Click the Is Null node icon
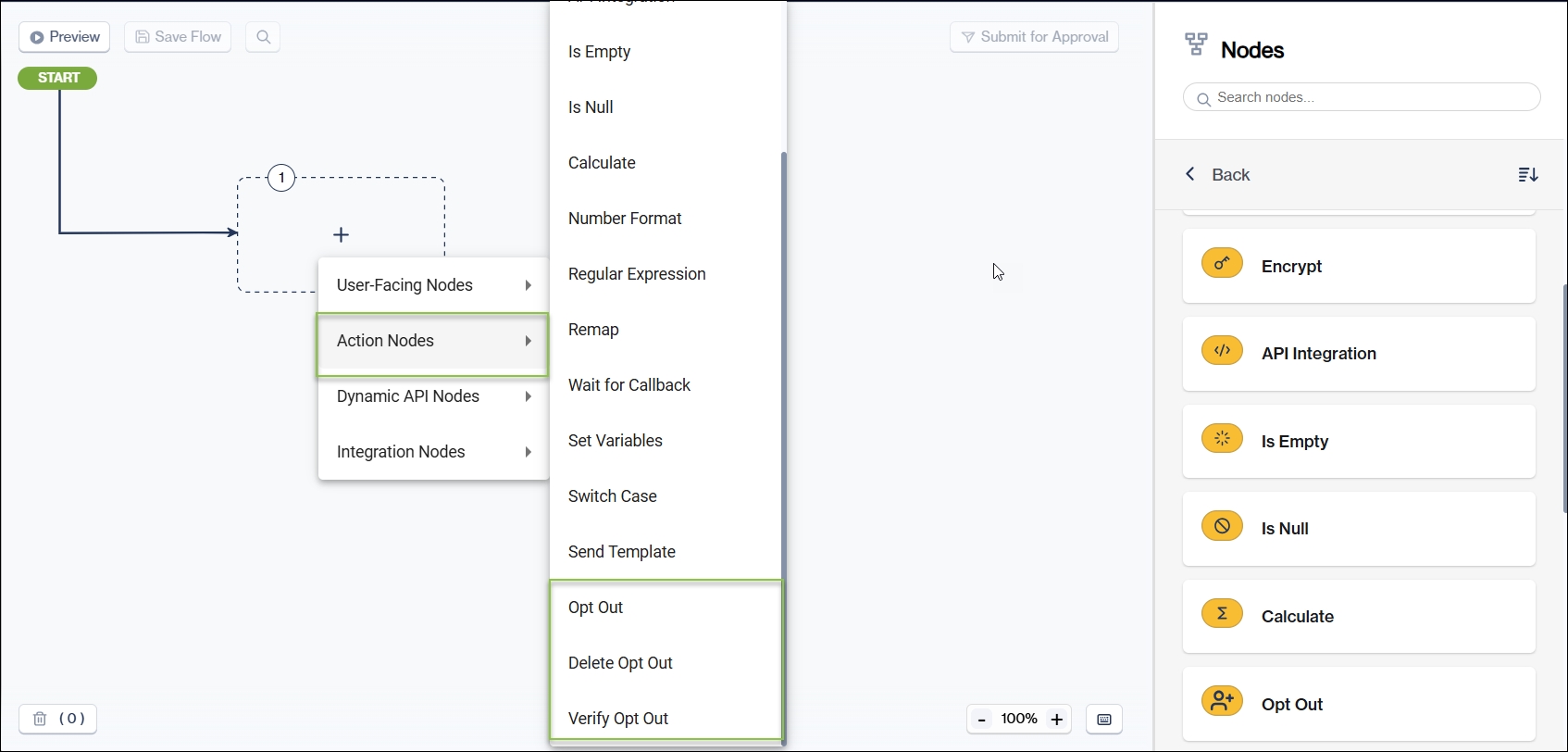Viewport: 1568px width, 752px height. click(x=1222, y=526)
